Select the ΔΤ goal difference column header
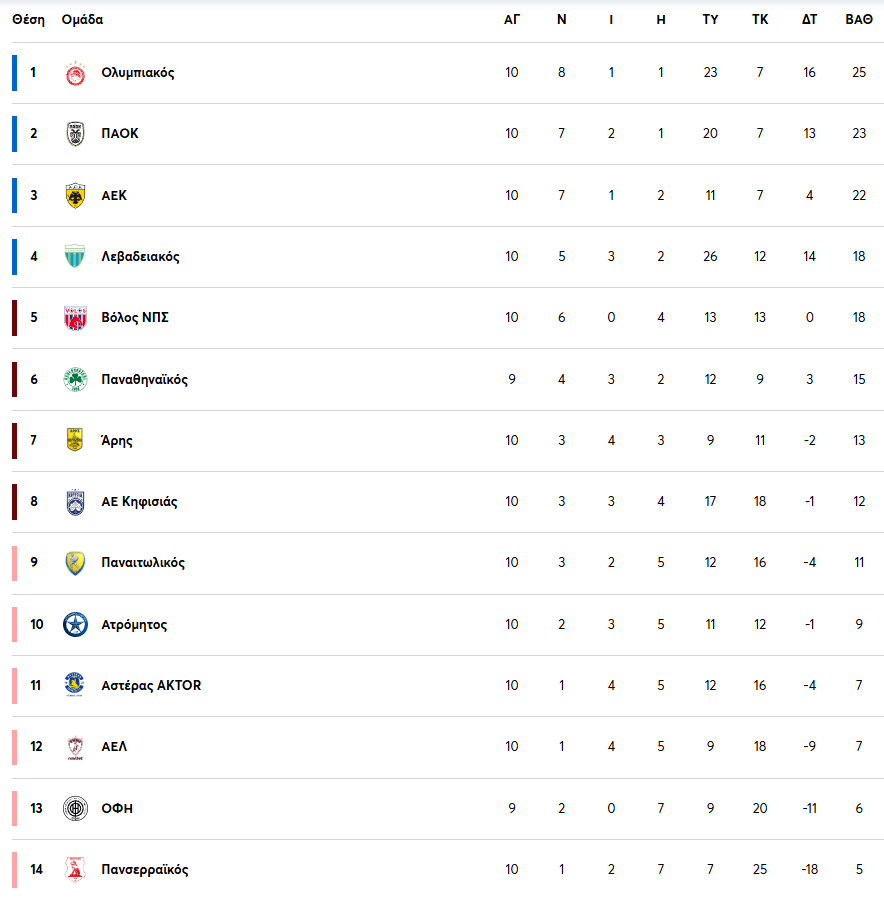This screenshot has height=899, width=884. pyautogui.click(x=810, y=20)
